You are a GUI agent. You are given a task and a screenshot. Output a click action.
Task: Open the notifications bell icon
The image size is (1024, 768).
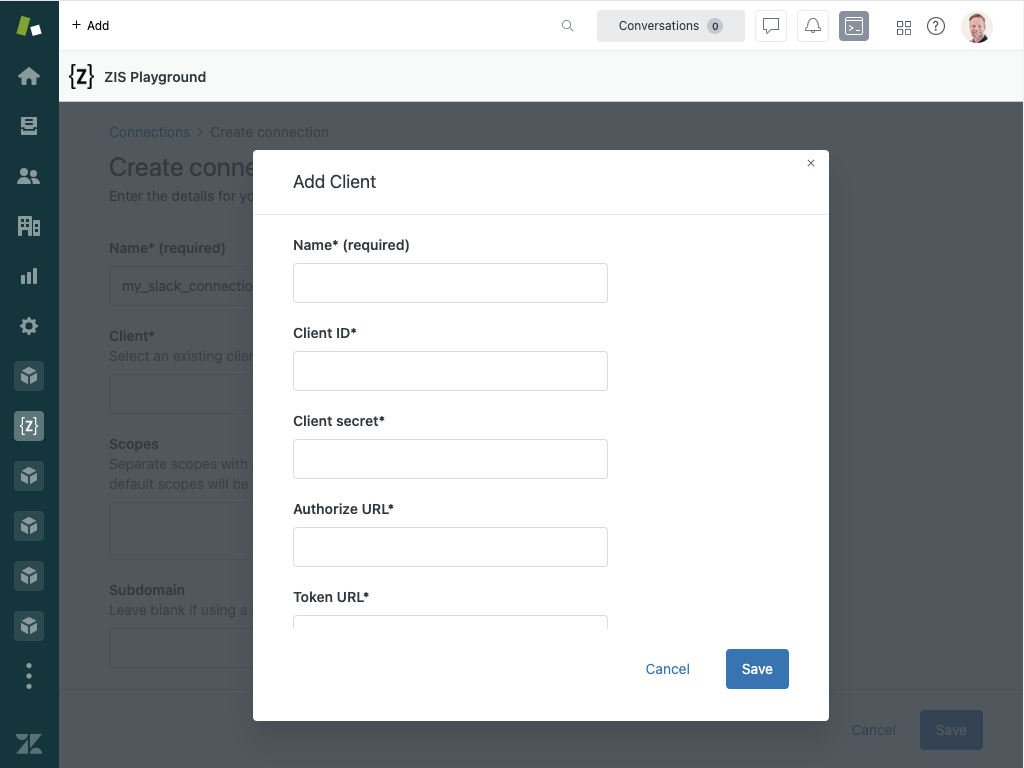point(813,26)
